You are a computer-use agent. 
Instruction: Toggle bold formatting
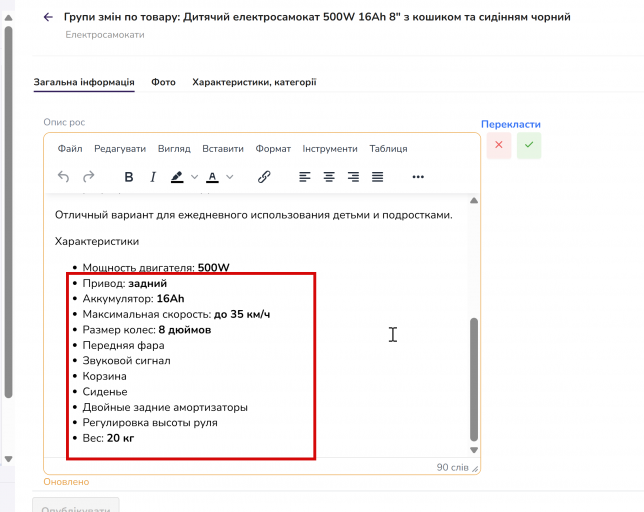pyautogui.click(x=129, y=177)
